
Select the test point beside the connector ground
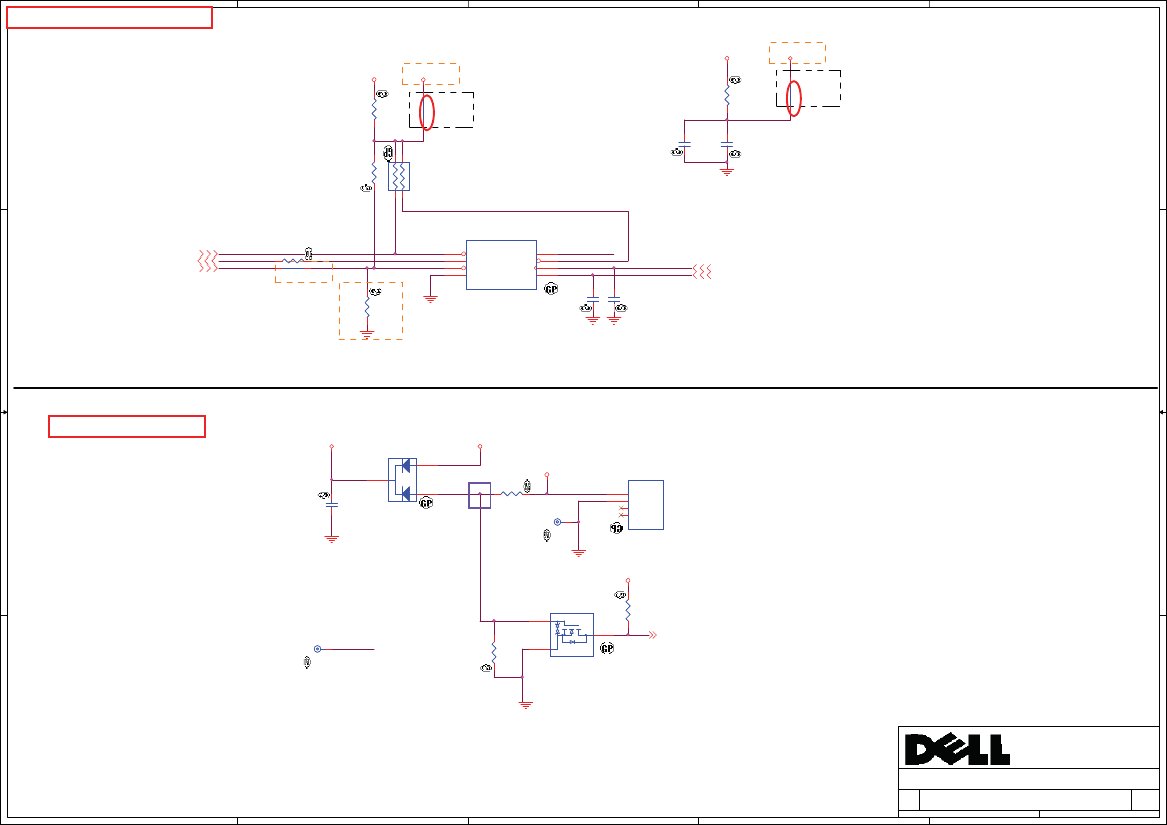[557, 522]
